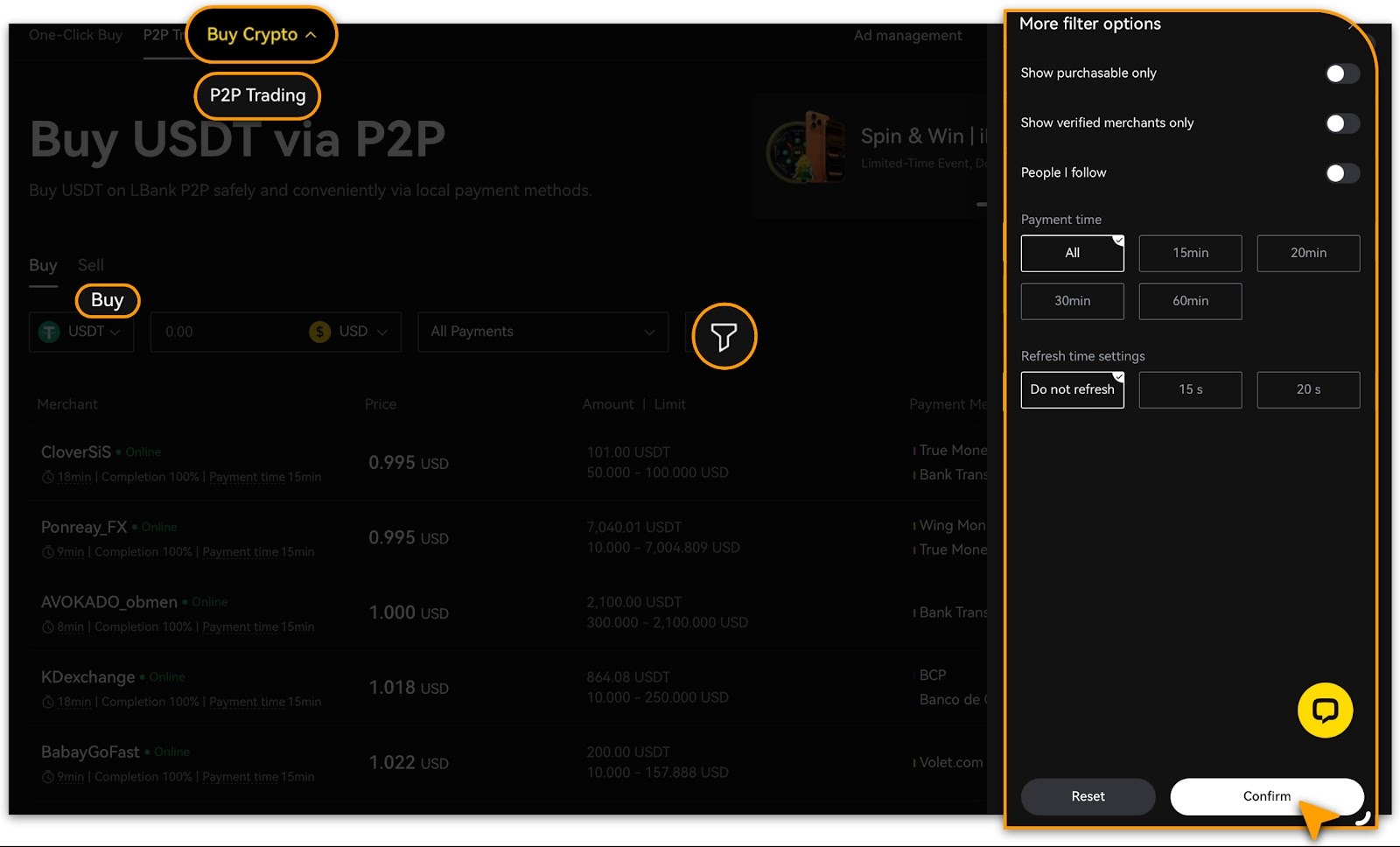Click the clock icon under Ponreay_FX

(x=48, y=552)
